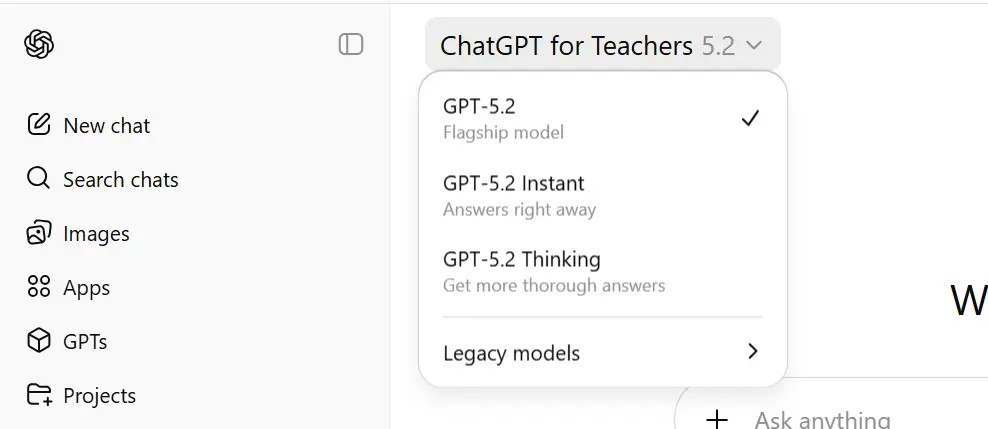Select the GPT-5.2 Flagship model option
The width and height of the screenshot is (988, 429).
coord(603,118)
